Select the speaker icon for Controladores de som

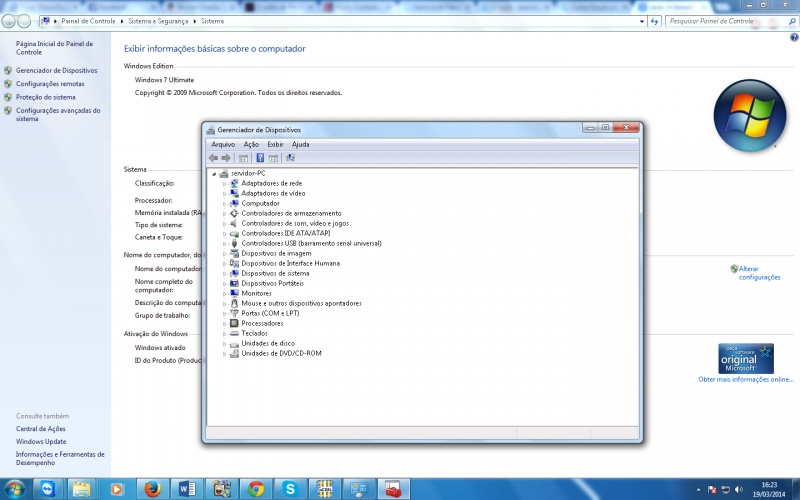(234, 223)
